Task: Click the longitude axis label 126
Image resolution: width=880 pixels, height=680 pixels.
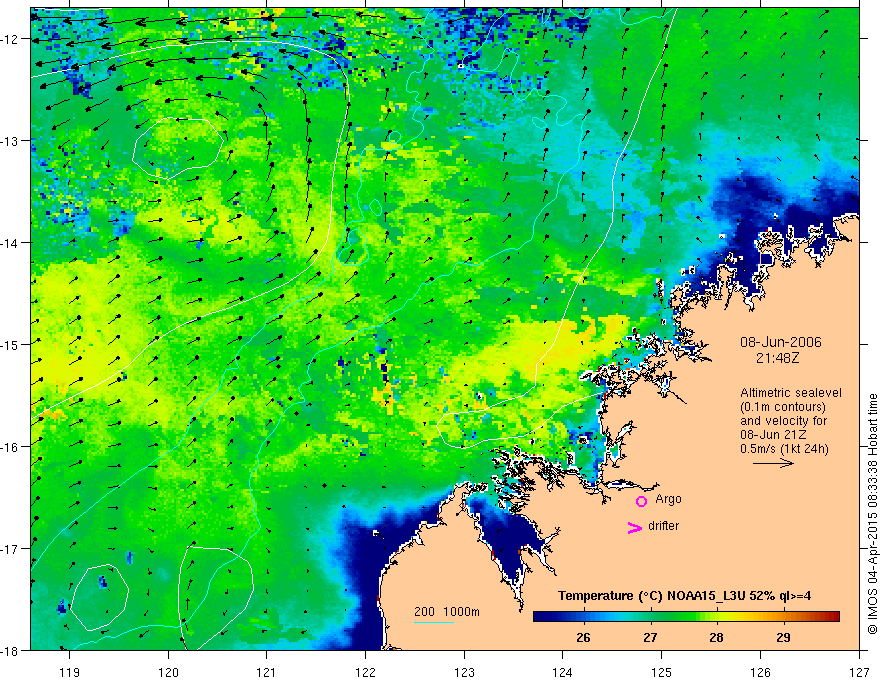Action: 760,672
